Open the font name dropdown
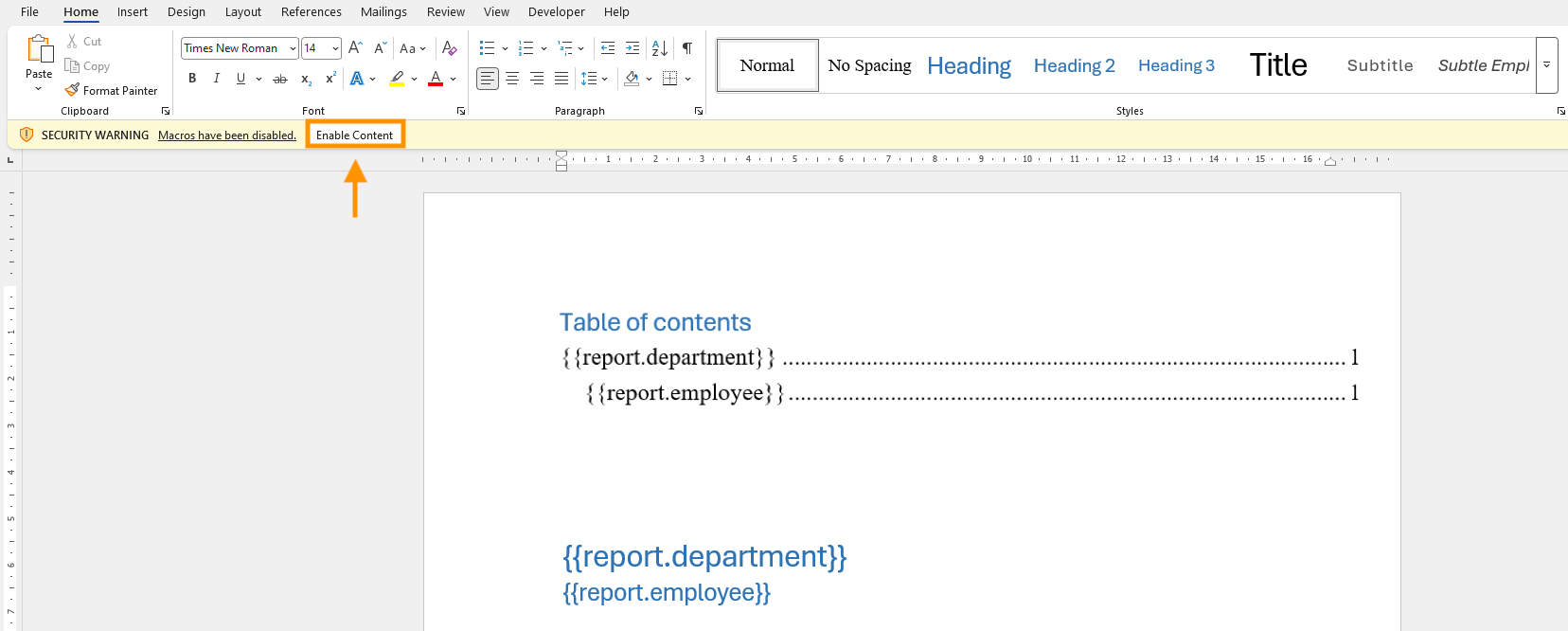This screenshot has height=631, width=1568. [293, 48]
